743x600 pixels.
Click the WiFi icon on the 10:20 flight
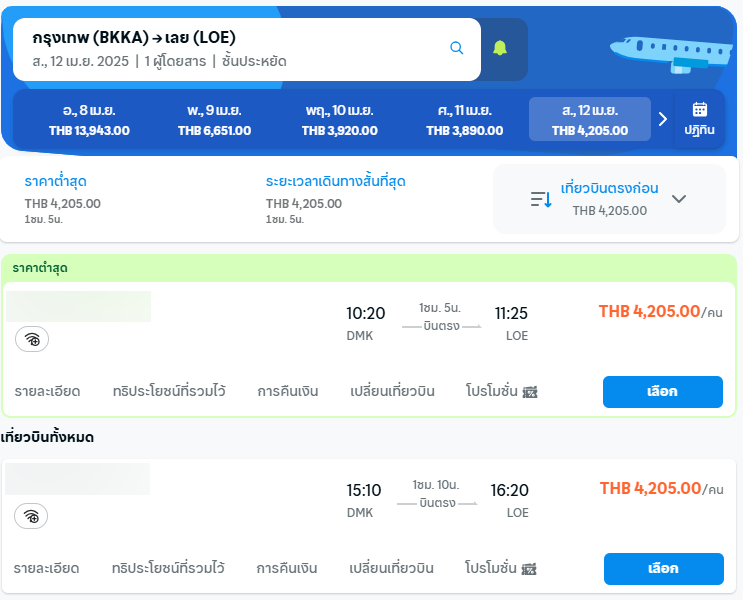pyautogui.click(x=32, y=339)
